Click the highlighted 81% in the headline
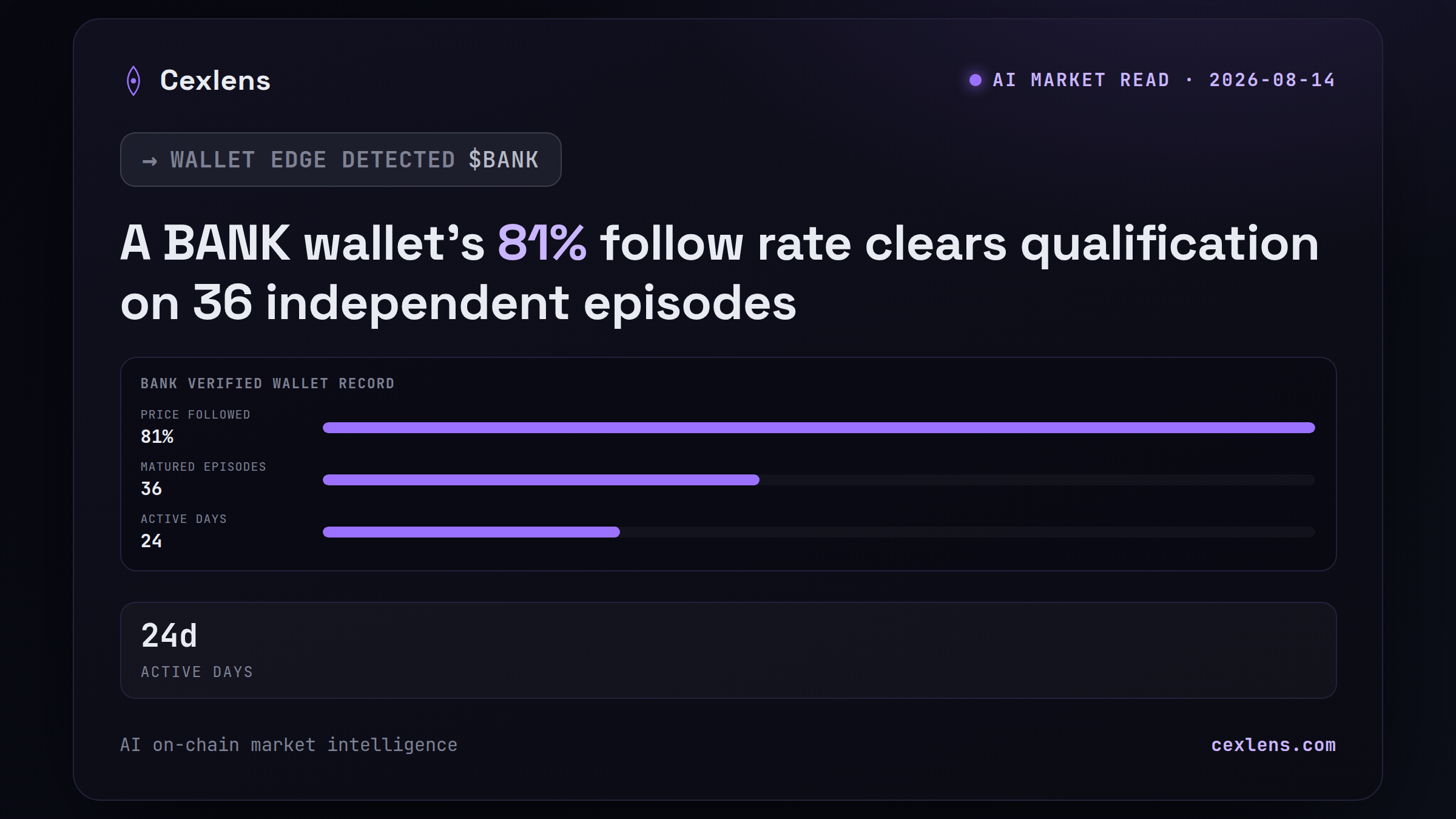This screenshot has width=1456, height=819. (x=542, y=243)
